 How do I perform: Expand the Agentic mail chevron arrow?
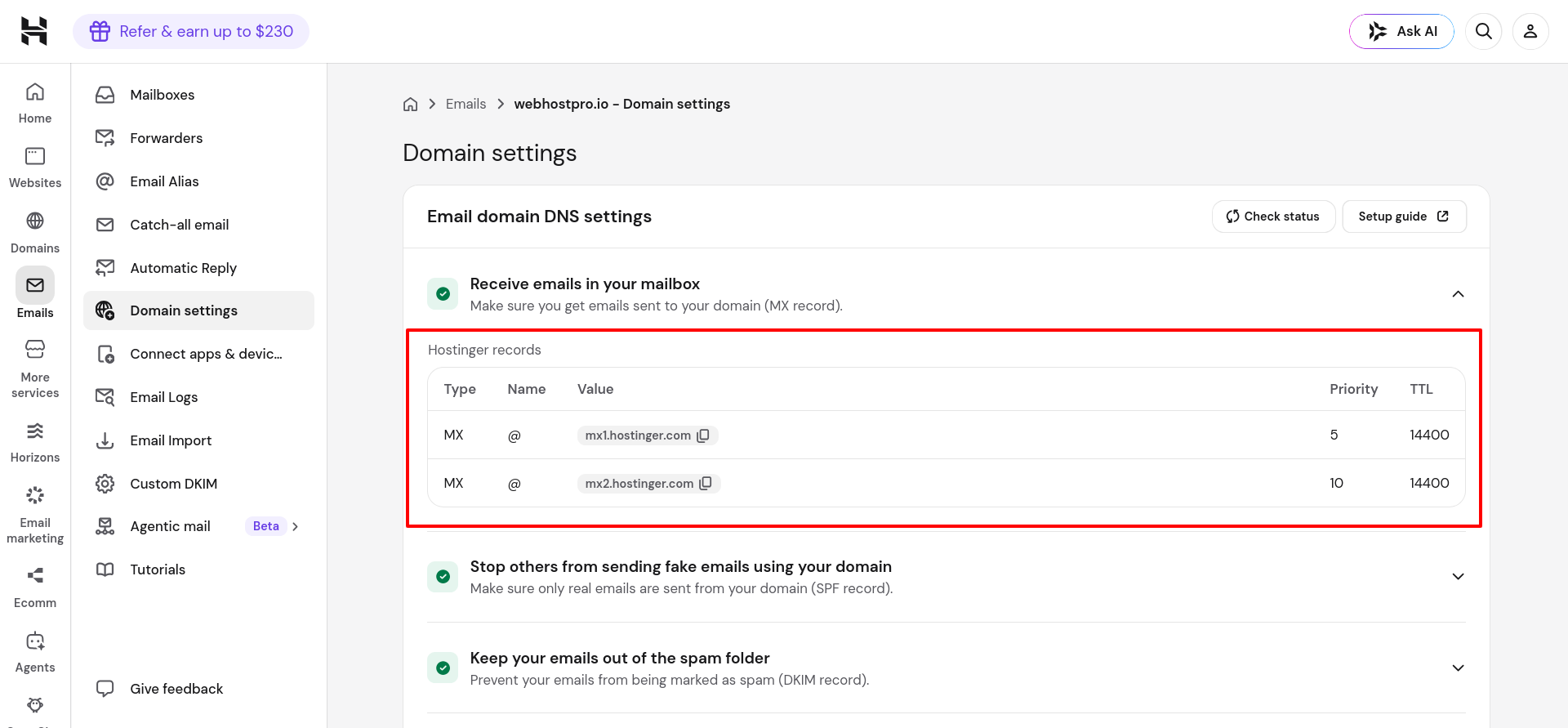coord(296,526)
